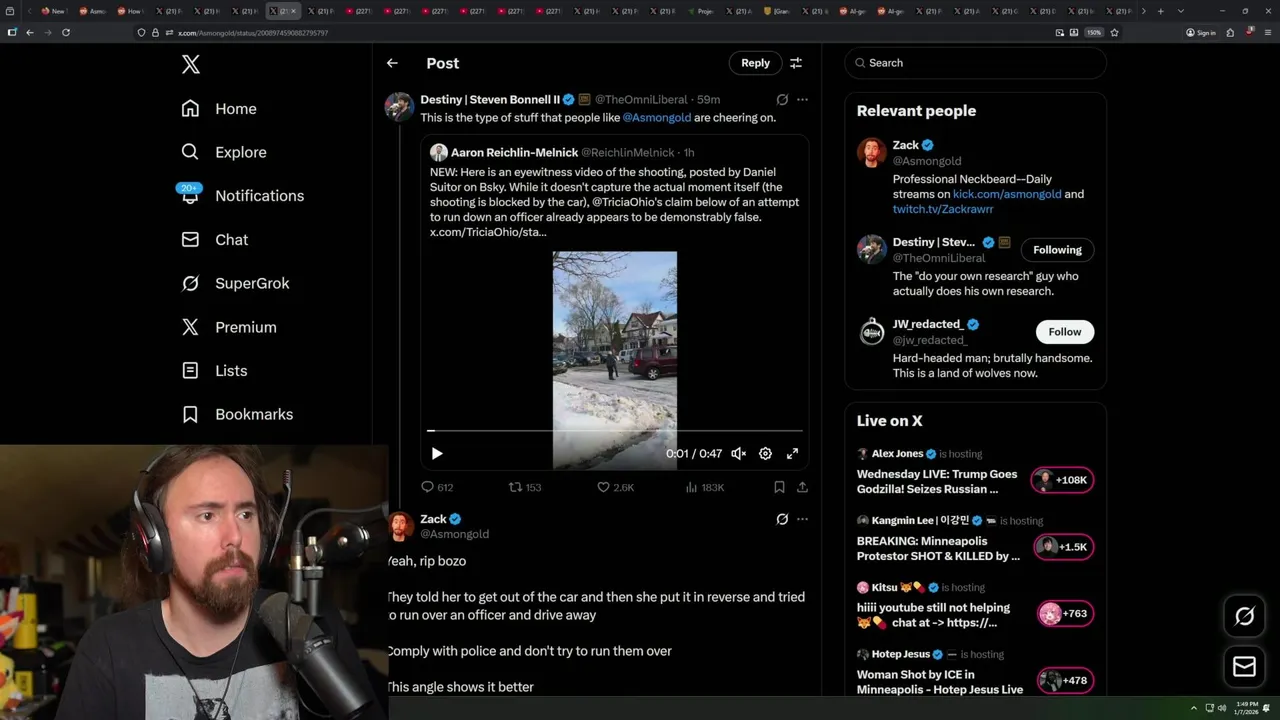Open Kangmin Lee BREAKING Minneapolis live
The height and width of the screenshot is (720, 1280).
point(938,549)
